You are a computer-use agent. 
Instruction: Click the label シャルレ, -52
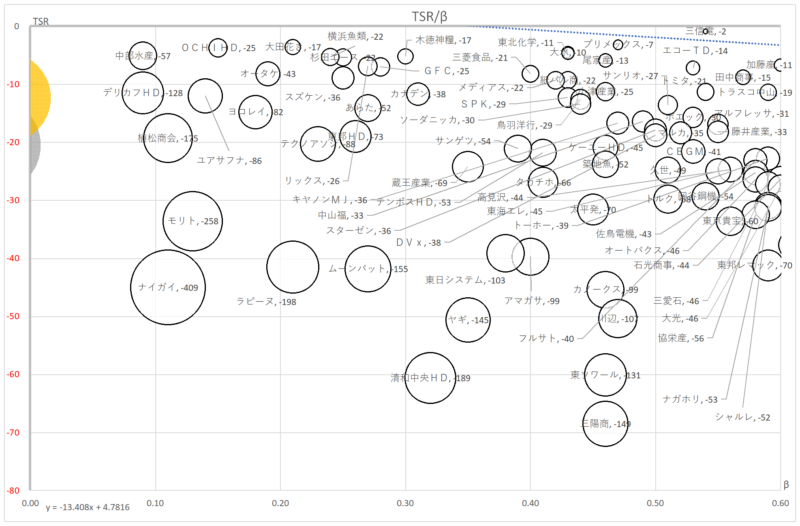pyautogui.click(x=742, y=417)
